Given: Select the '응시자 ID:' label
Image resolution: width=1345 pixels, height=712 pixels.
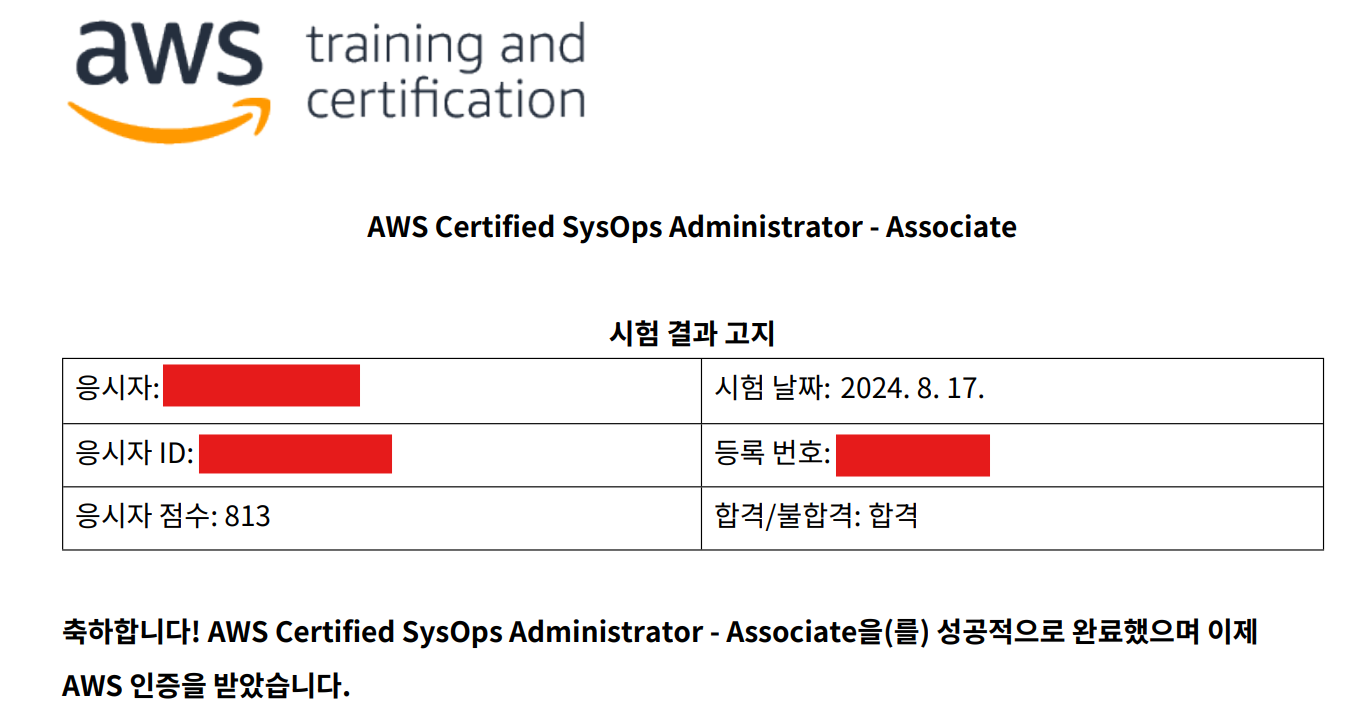Looking at the screenshot, I should tap(135, 454).
